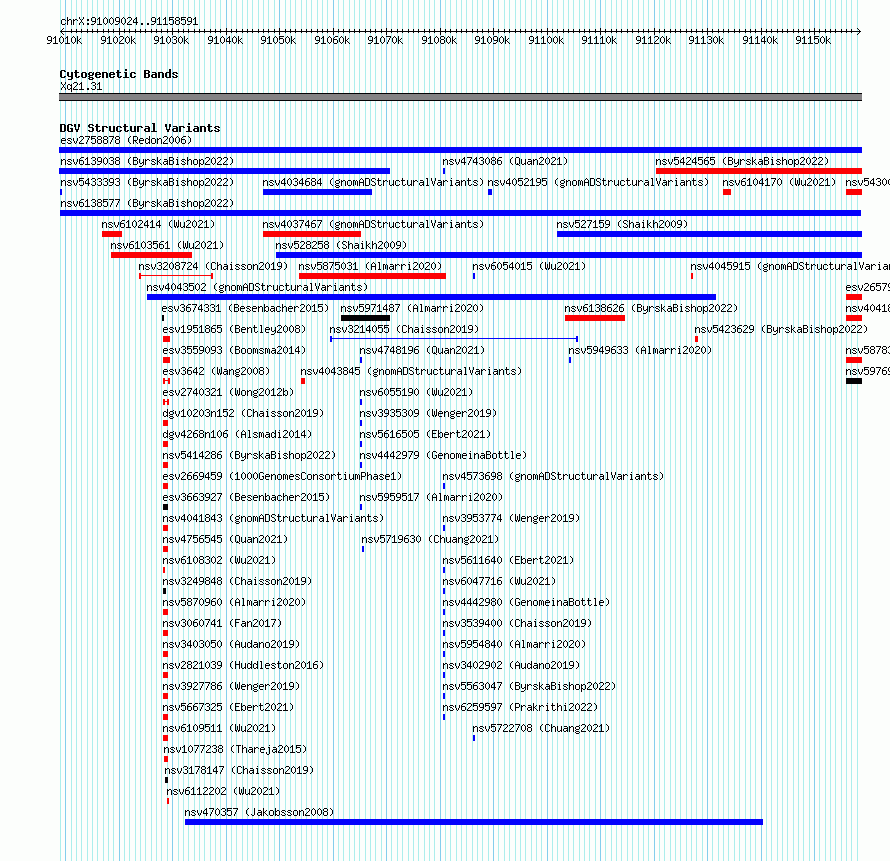Screen dimensions: 890x861
Task: Click the Xq21.31 cytogenetic band bar
Action: (x=460, y=97)
